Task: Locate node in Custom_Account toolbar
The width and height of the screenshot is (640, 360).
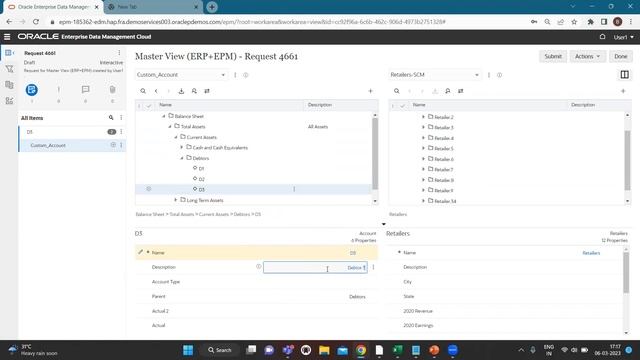Action: [194, 91]
